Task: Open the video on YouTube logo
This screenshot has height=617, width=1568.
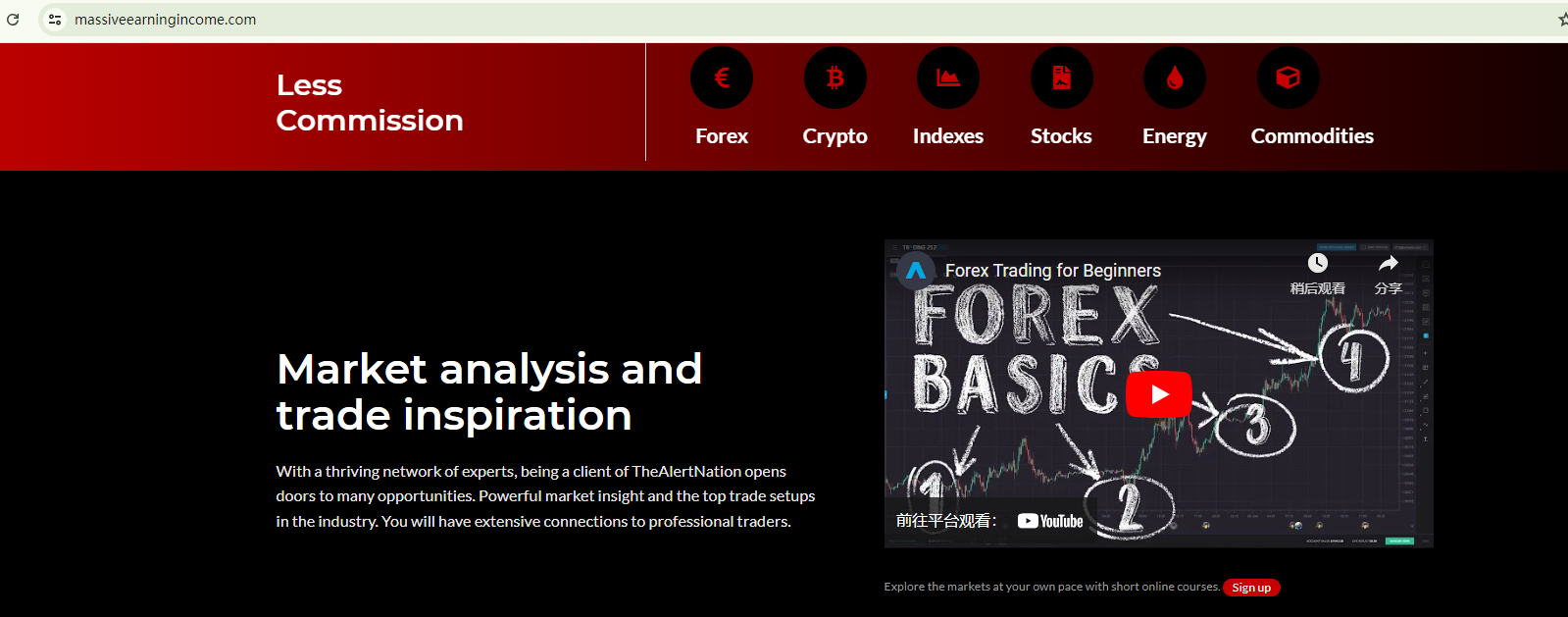Action: [x=1050, y=521]
